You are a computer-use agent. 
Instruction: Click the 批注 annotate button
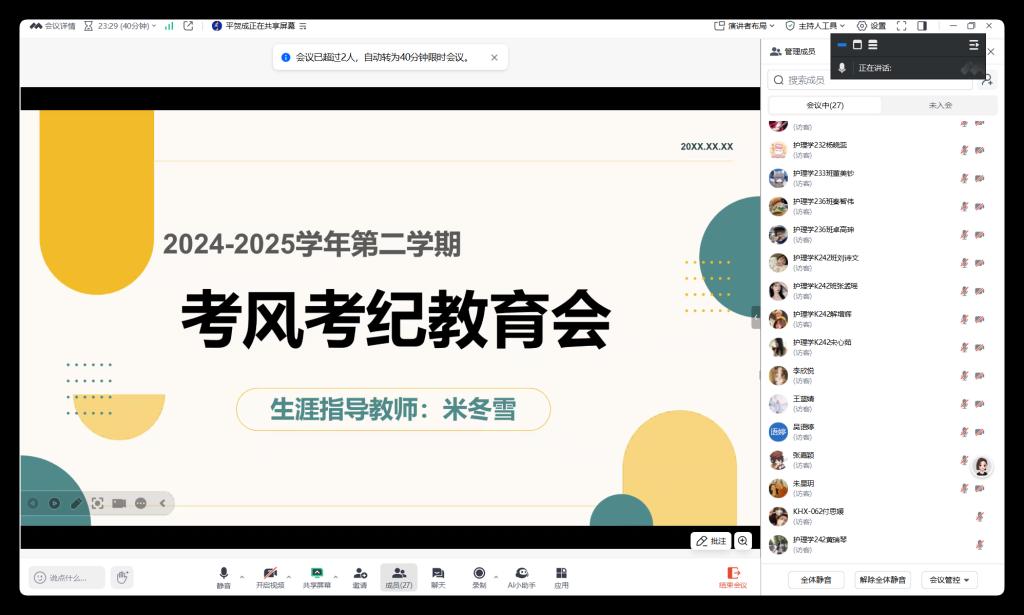point(711,541)
